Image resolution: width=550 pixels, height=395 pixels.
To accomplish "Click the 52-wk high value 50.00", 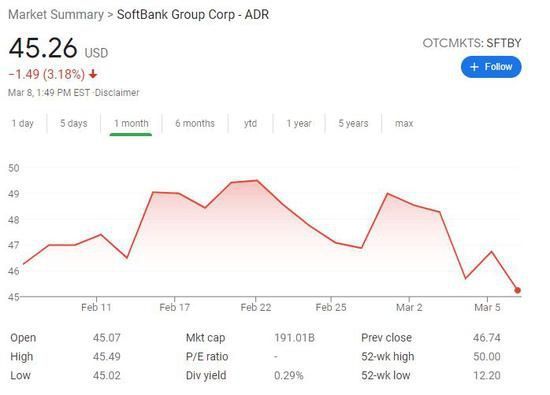I will click(x=487, y=357).
